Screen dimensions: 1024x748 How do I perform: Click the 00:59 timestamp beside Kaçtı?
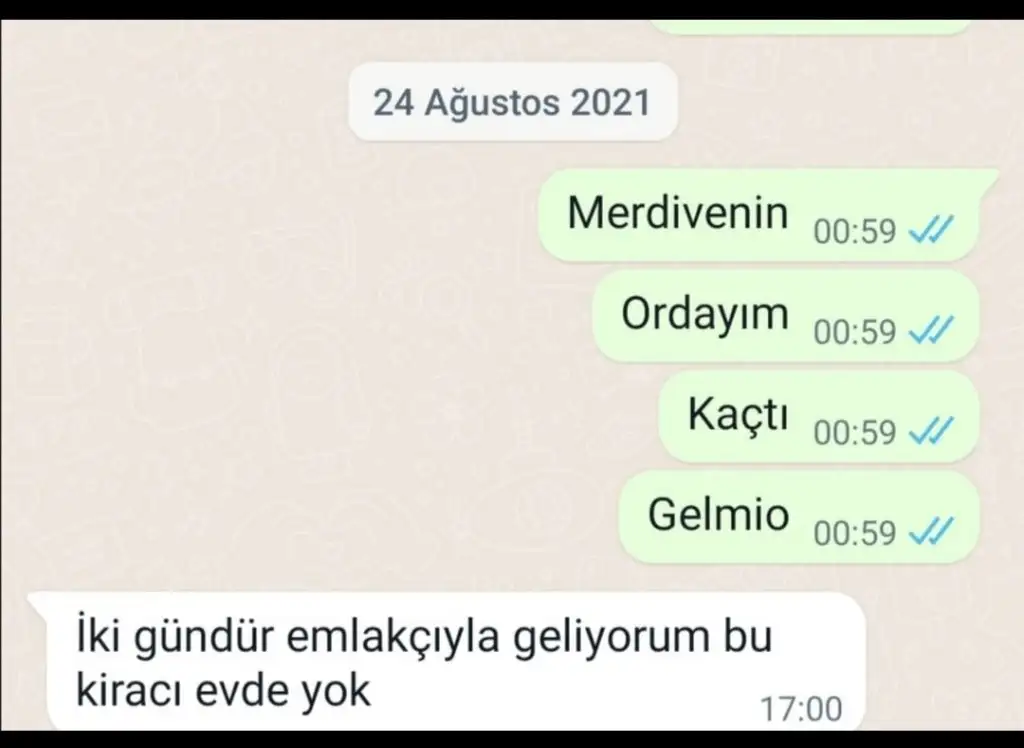point(854,432)
